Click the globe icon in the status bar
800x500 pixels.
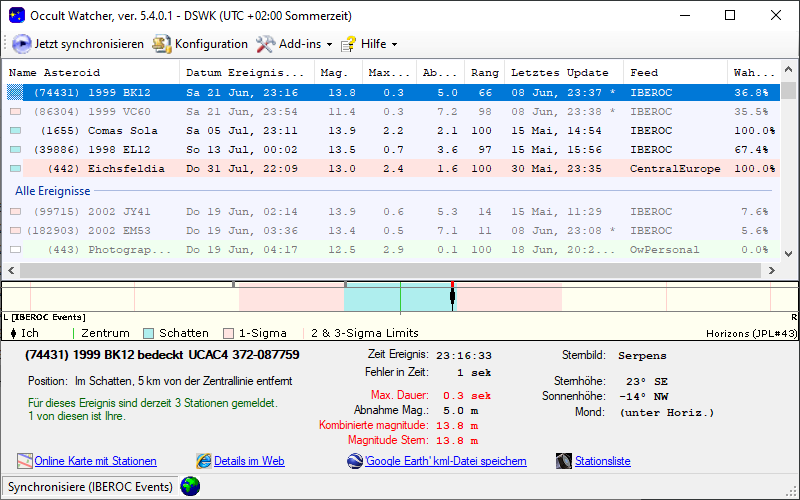(189, 486)
